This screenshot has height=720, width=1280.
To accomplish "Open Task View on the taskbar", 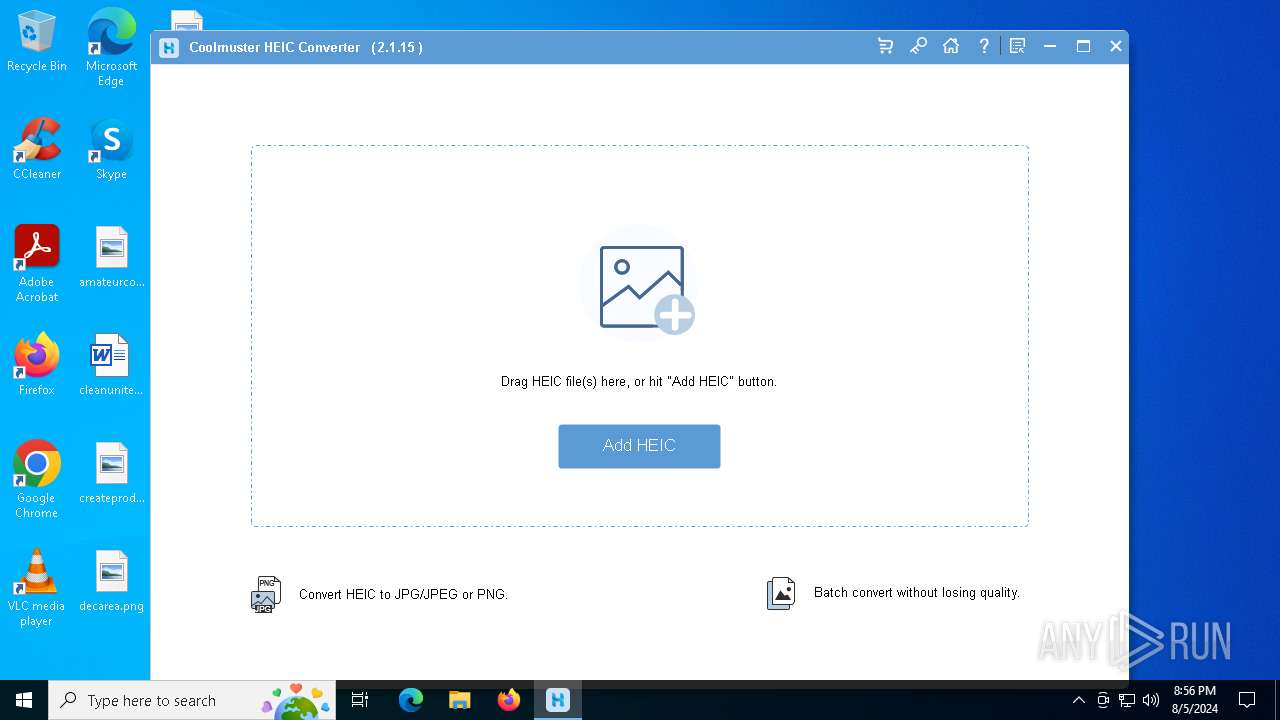I will click(x=360, y=700).
